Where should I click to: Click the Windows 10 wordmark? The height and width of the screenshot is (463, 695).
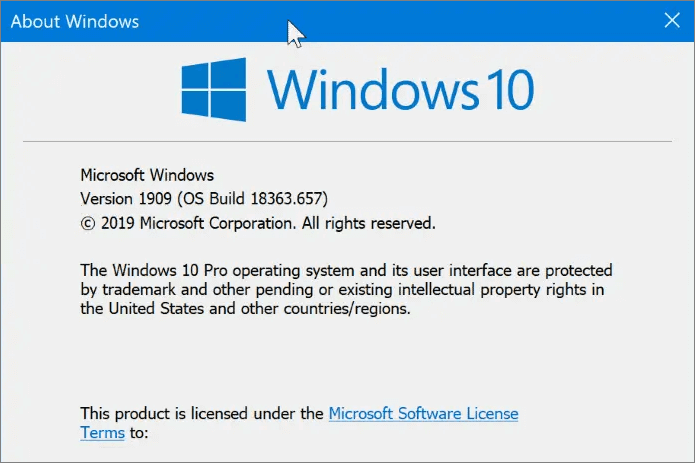[400, 89]
